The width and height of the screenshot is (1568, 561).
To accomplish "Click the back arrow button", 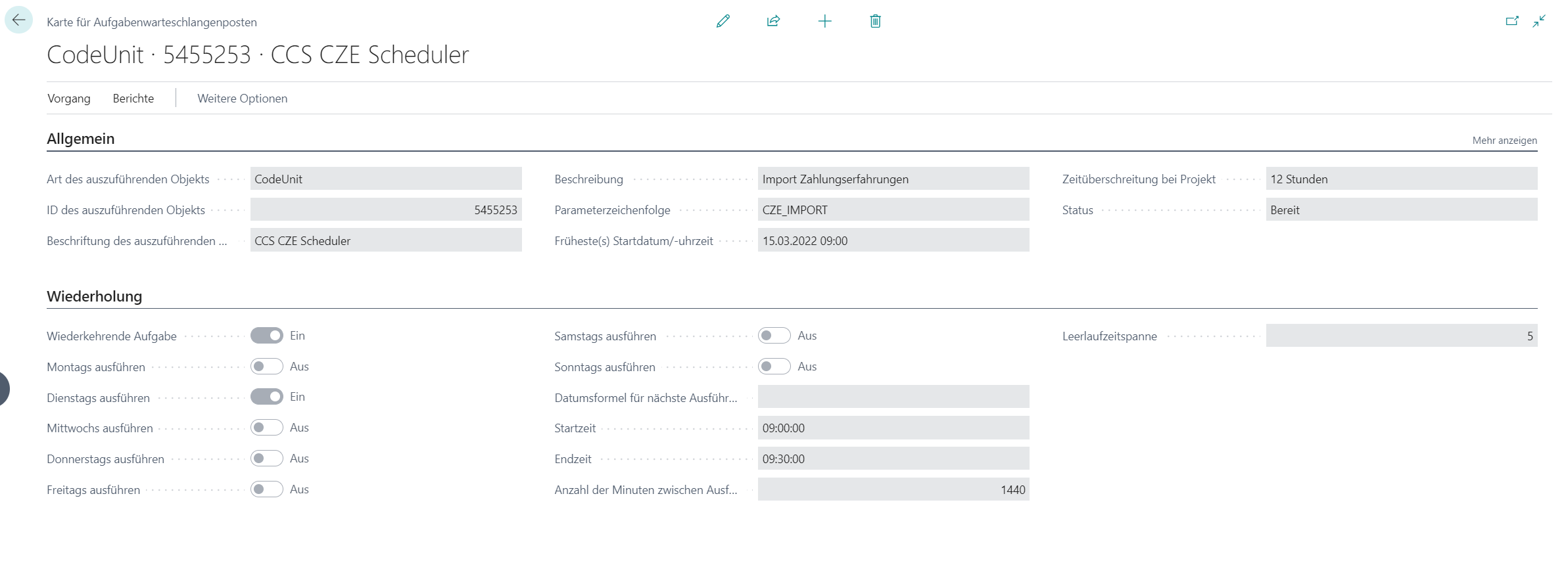I will coord(18,20).
